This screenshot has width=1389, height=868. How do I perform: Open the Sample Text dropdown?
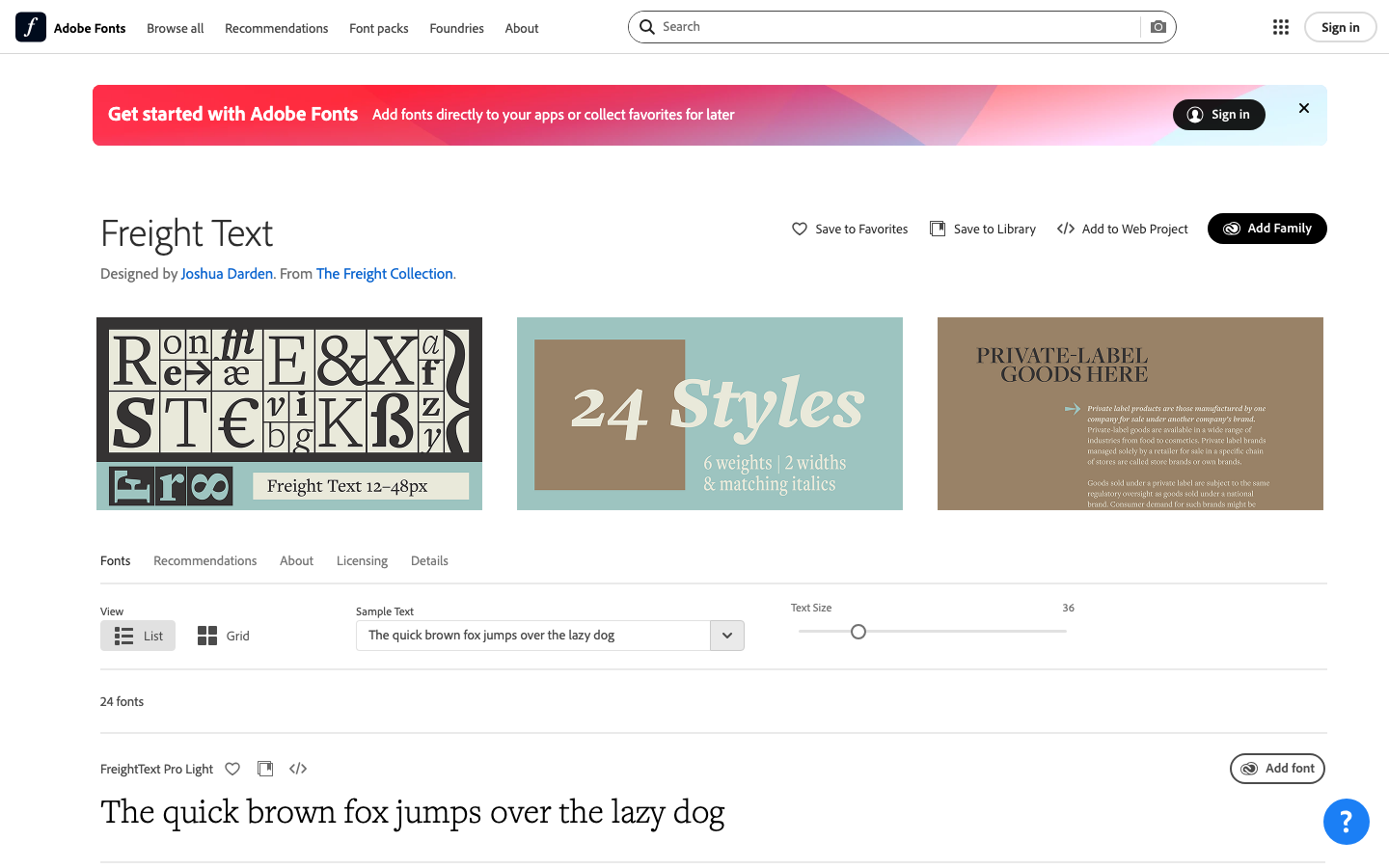(727, 636)
